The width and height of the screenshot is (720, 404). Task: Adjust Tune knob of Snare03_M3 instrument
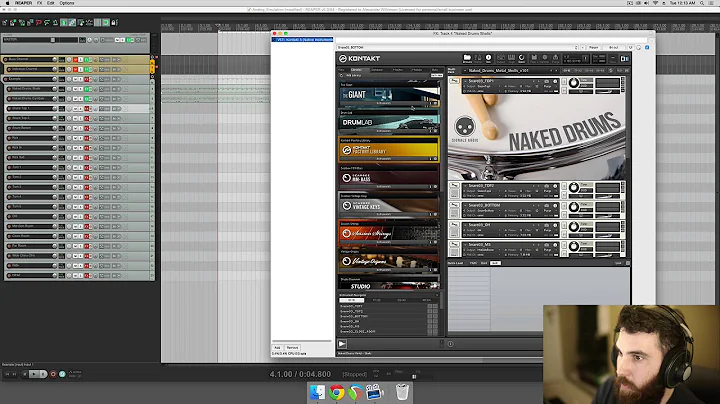(574, 247)
